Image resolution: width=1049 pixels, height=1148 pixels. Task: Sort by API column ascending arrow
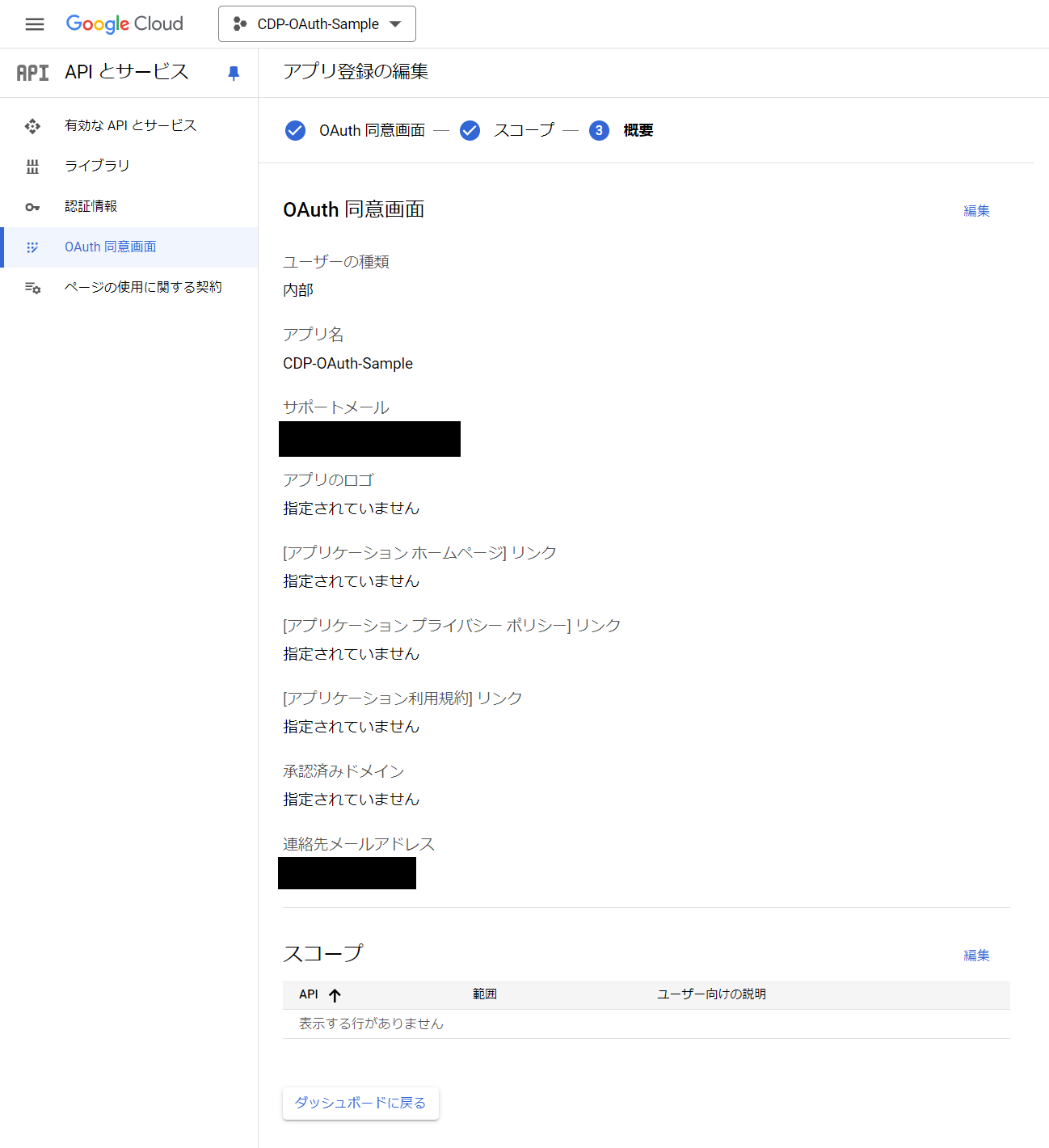pos(335,995)
